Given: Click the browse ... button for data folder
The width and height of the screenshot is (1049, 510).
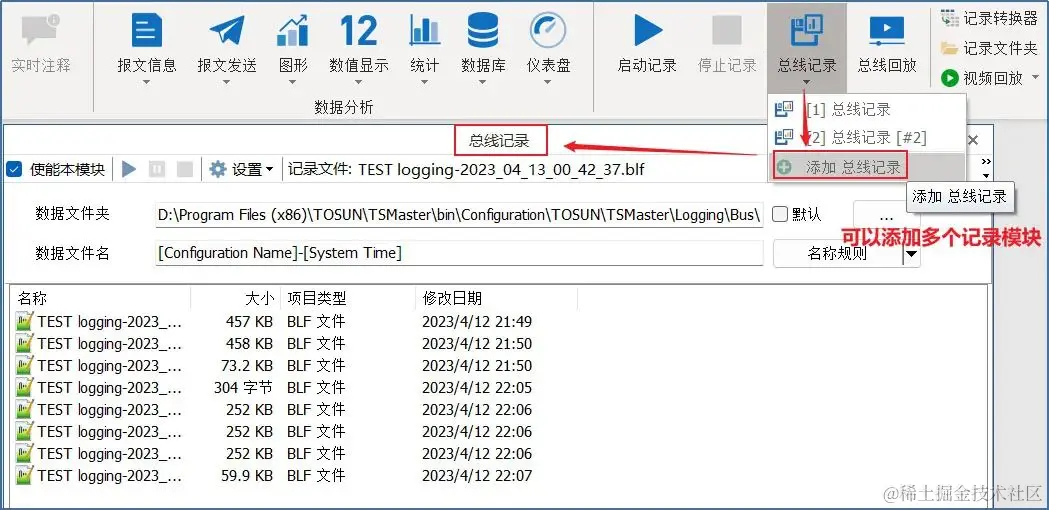Looking at the screenshot, I should [886, 215].
